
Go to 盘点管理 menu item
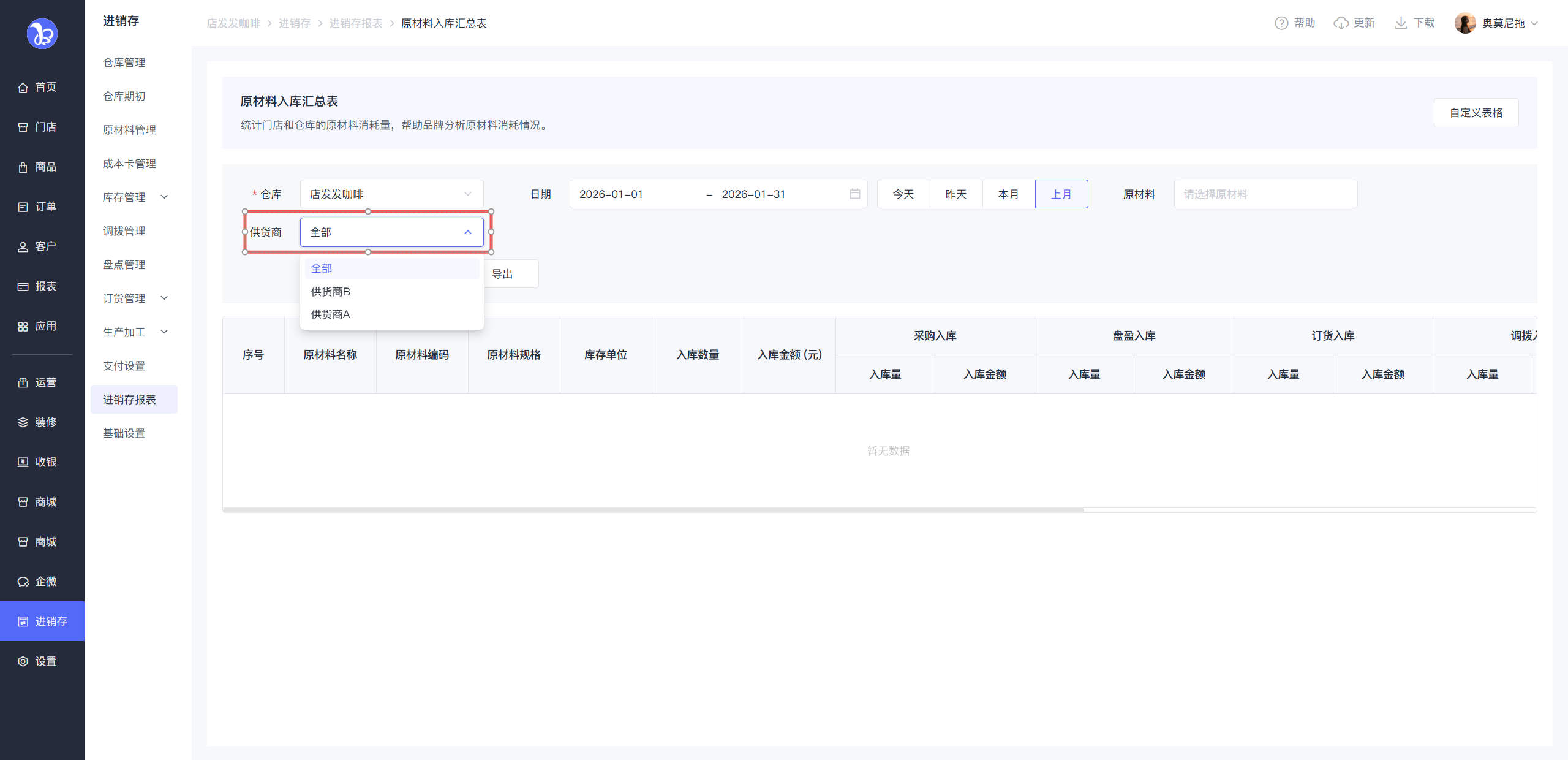124,265
